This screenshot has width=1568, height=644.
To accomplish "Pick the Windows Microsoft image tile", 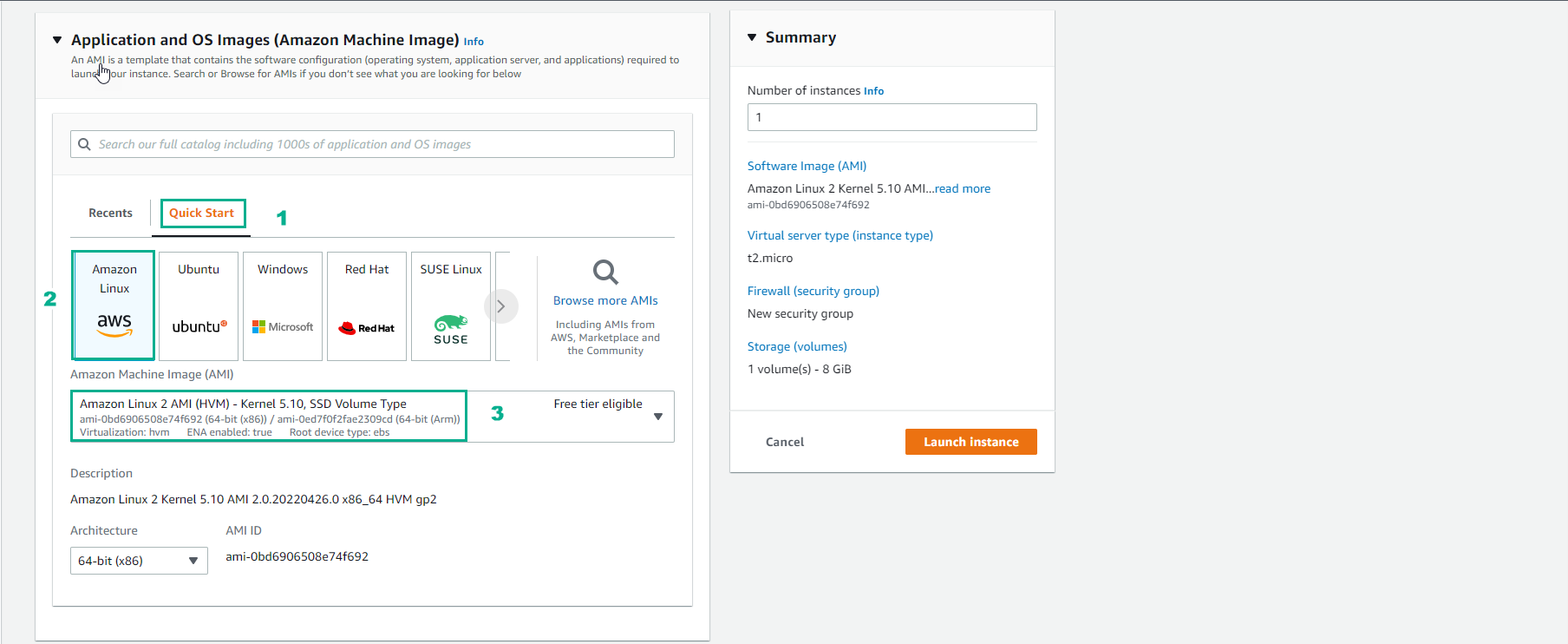I will [283, 306].
